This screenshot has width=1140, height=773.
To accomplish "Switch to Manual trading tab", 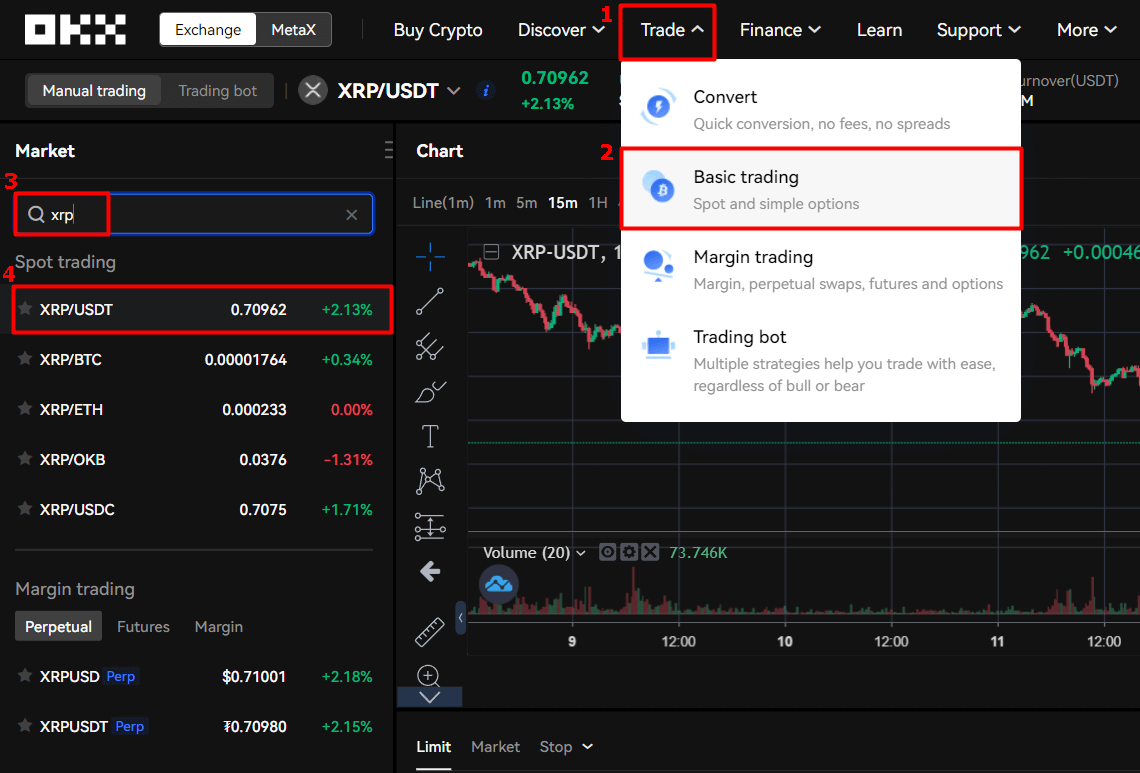I will coord(94,91).
